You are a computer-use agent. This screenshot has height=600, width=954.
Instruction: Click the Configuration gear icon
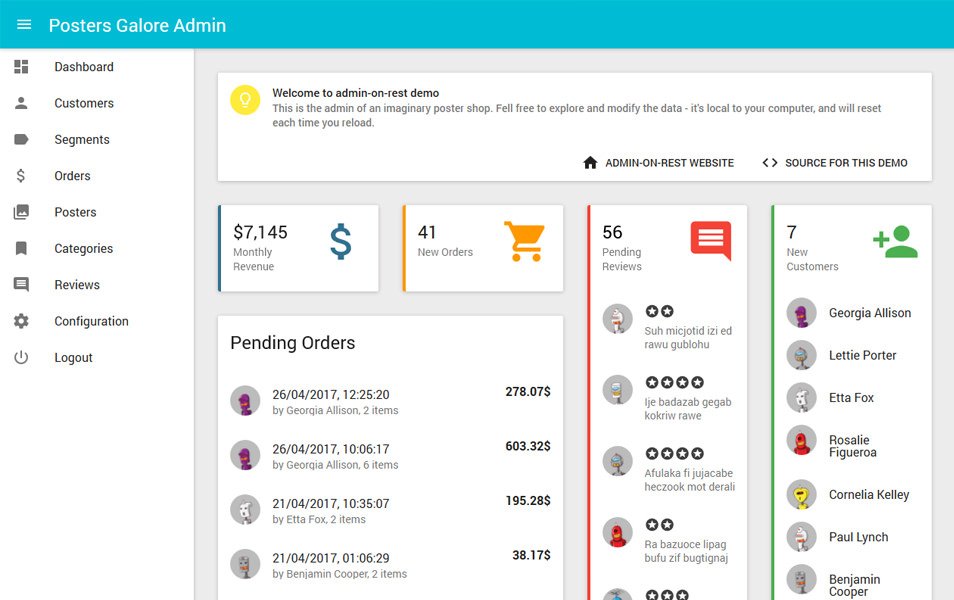coord(21,321)
